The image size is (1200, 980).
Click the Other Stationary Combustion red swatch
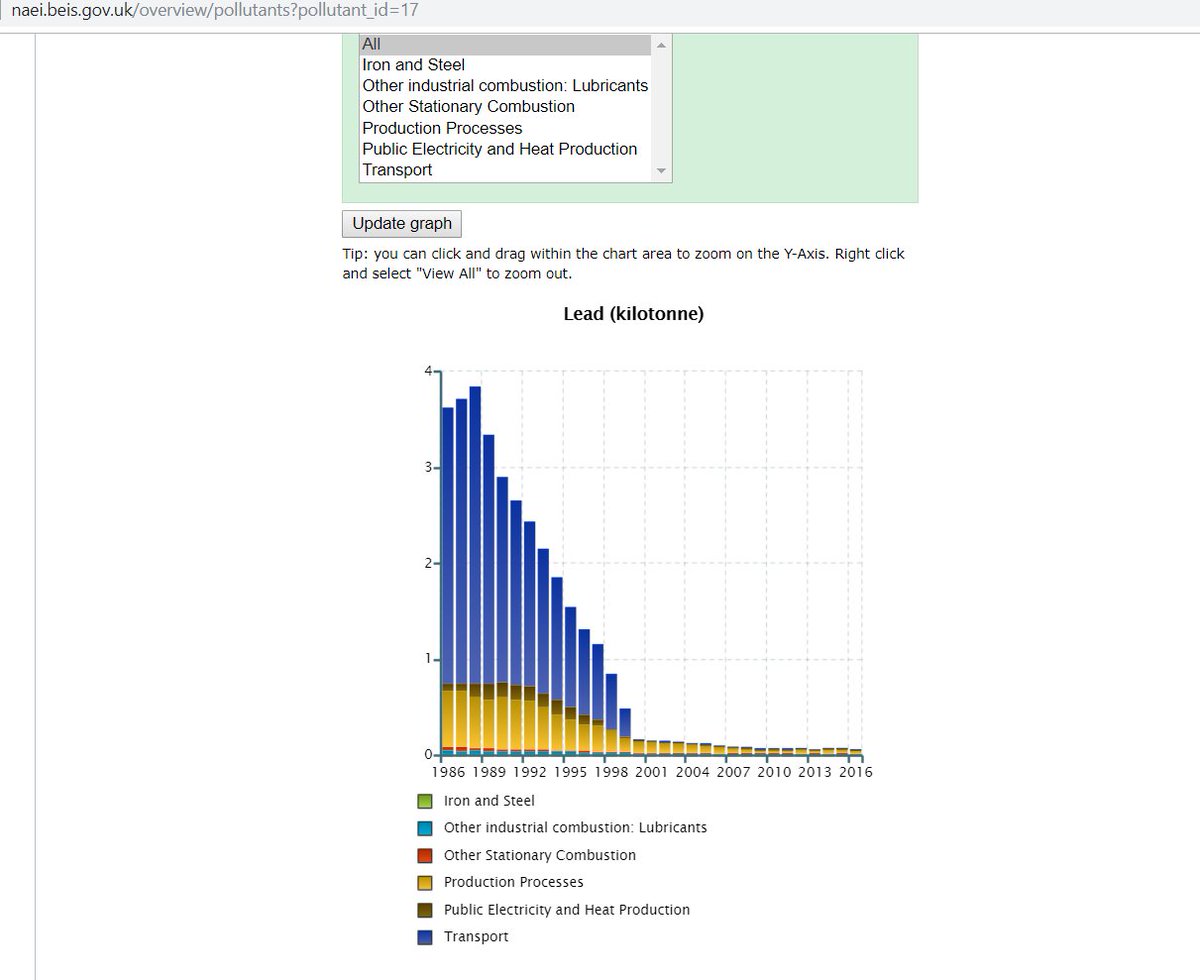click(425, 855)
